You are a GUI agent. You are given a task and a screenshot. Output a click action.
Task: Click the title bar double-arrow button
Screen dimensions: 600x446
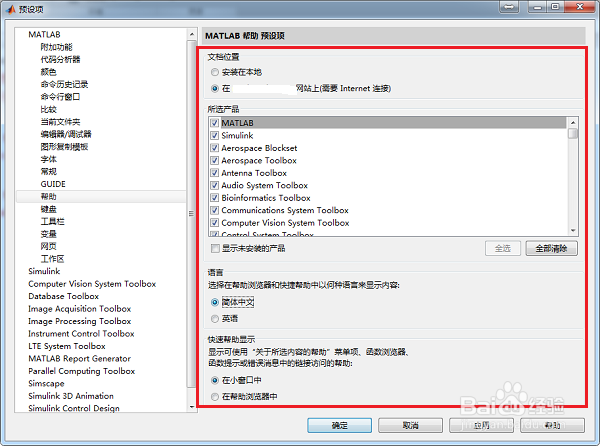(509, 7)
